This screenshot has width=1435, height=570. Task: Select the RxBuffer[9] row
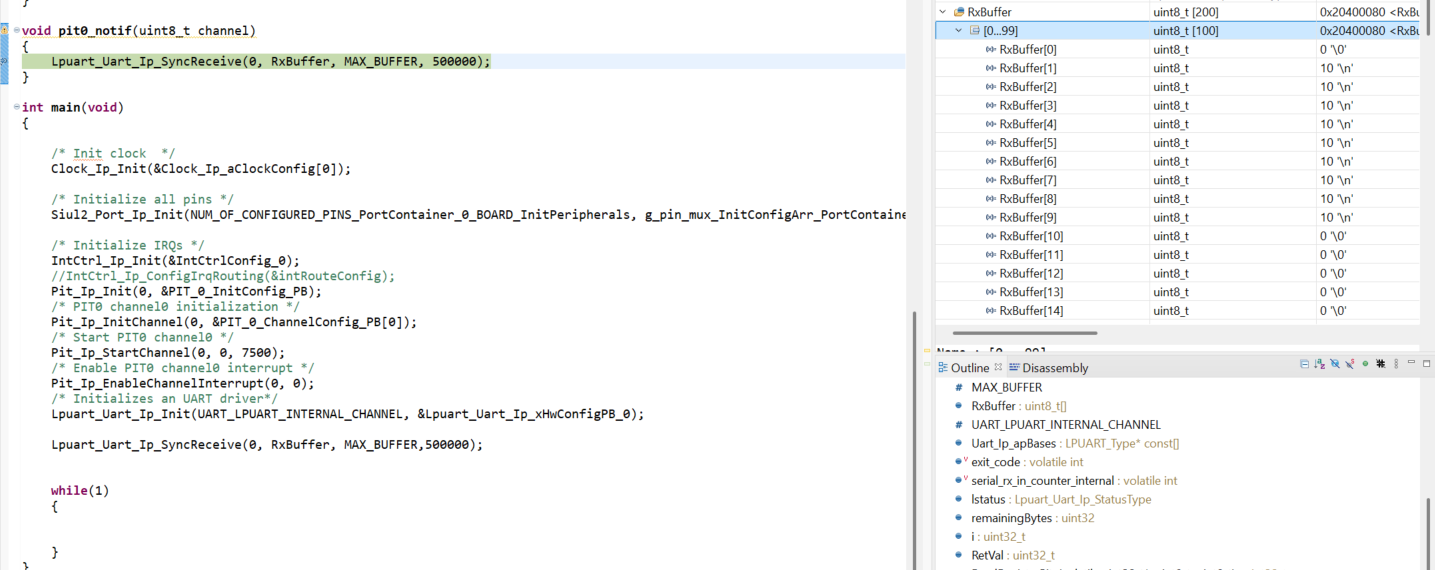1177,217
